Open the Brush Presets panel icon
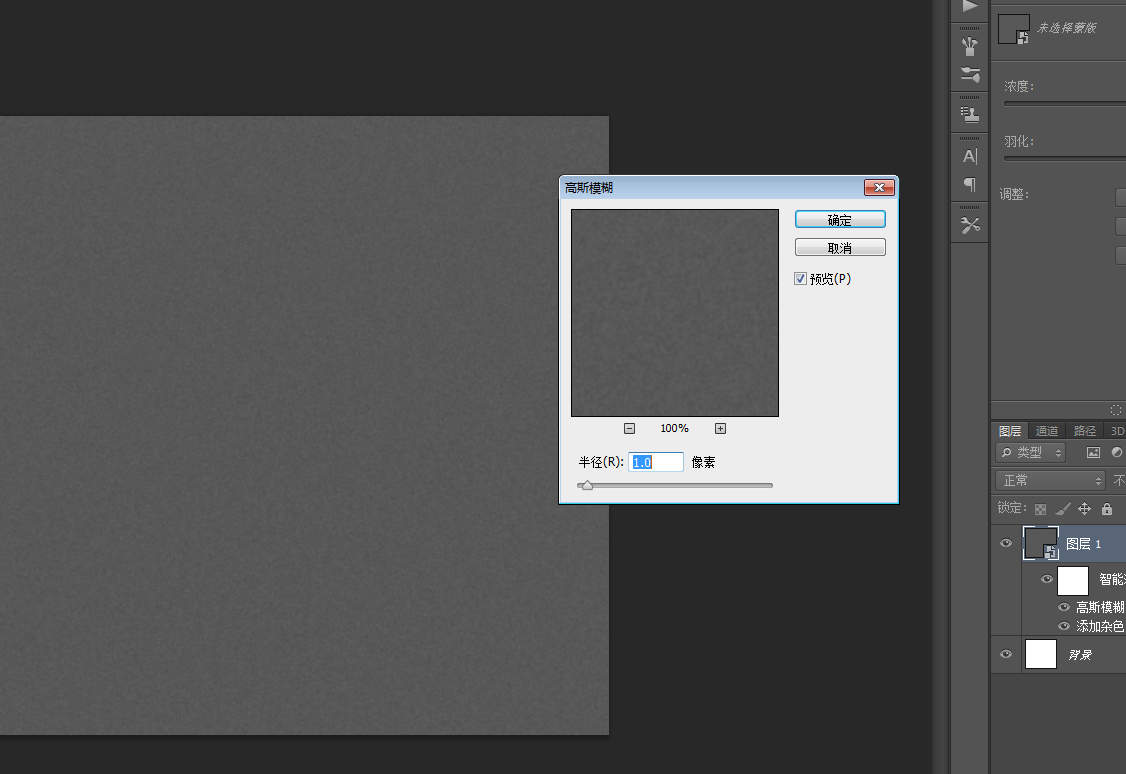Screen dimensions: 1126x774 point(969,46)
